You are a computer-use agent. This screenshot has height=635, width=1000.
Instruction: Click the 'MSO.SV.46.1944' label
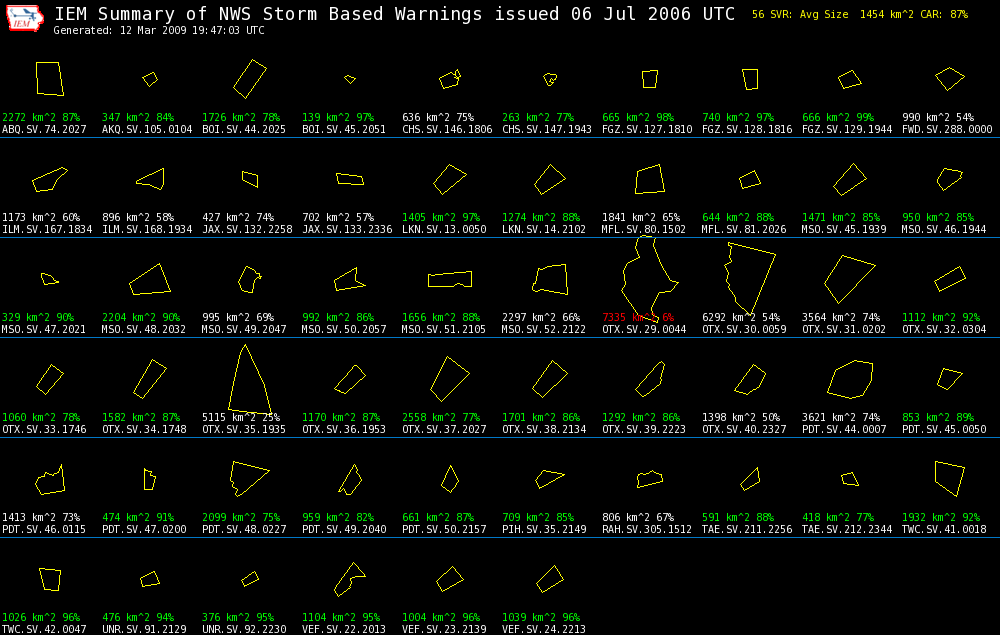point(944,230)
